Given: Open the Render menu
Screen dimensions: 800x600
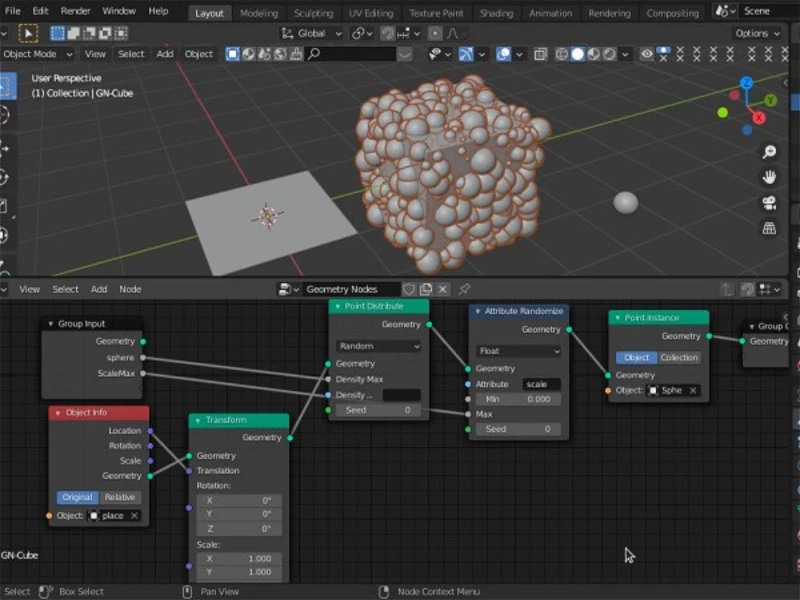Looking at the screenshot, I should (75, 11).
